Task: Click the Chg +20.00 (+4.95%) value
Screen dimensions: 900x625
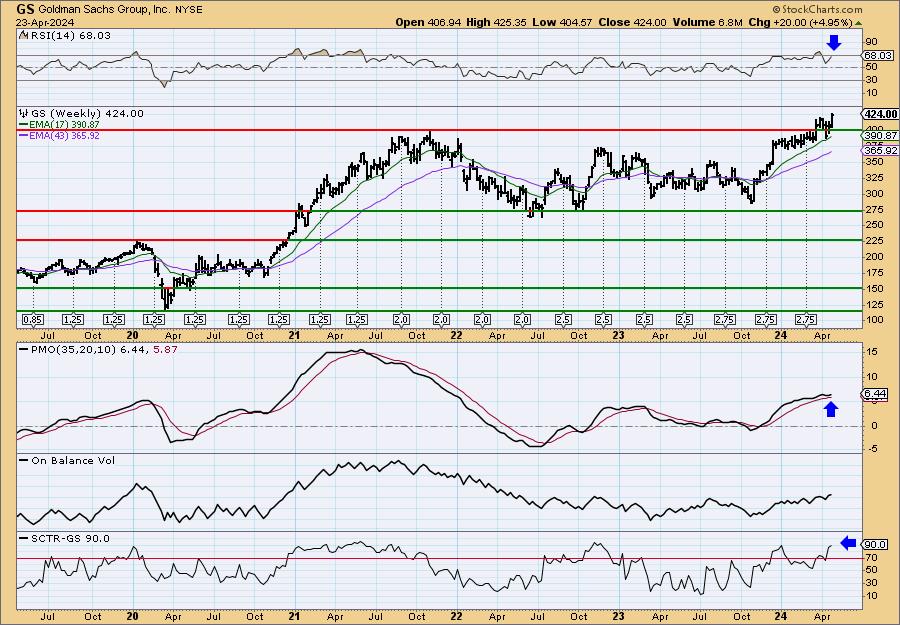Action: tap(801, 22)
